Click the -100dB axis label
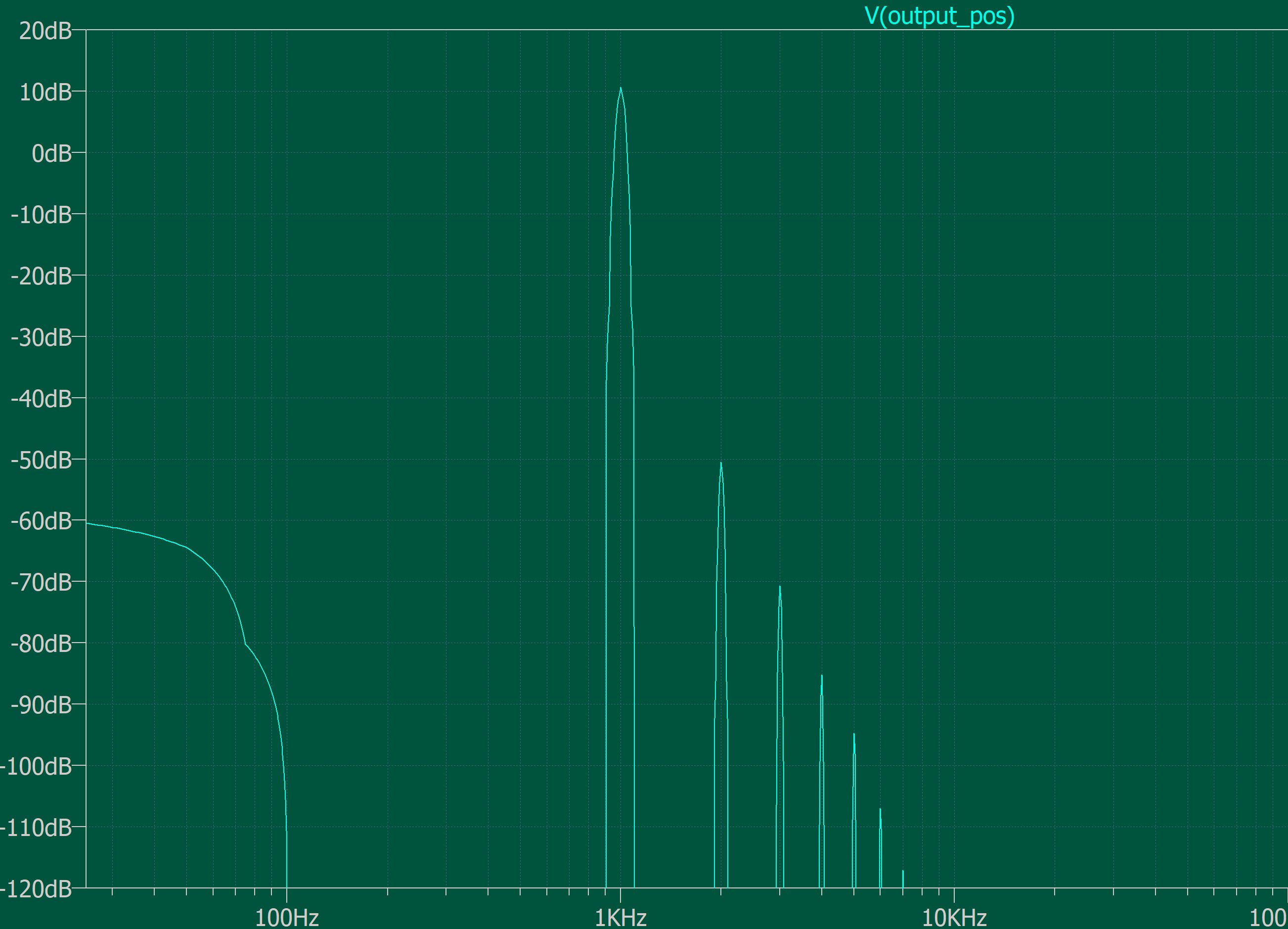 pos(37,766)
